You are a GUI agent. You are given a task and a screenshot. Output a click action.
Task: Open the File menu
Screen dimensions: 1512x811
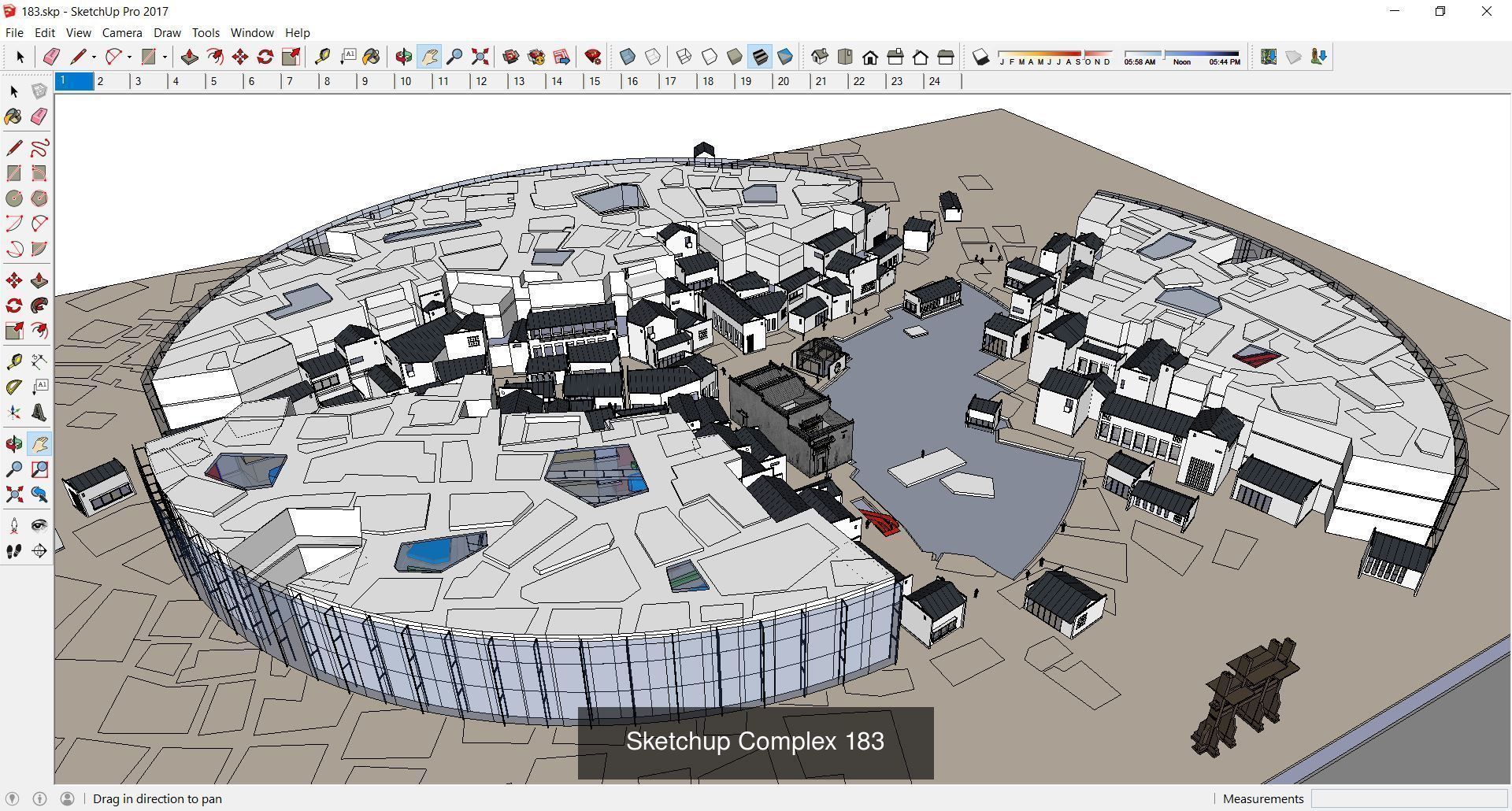coord(14,32)
